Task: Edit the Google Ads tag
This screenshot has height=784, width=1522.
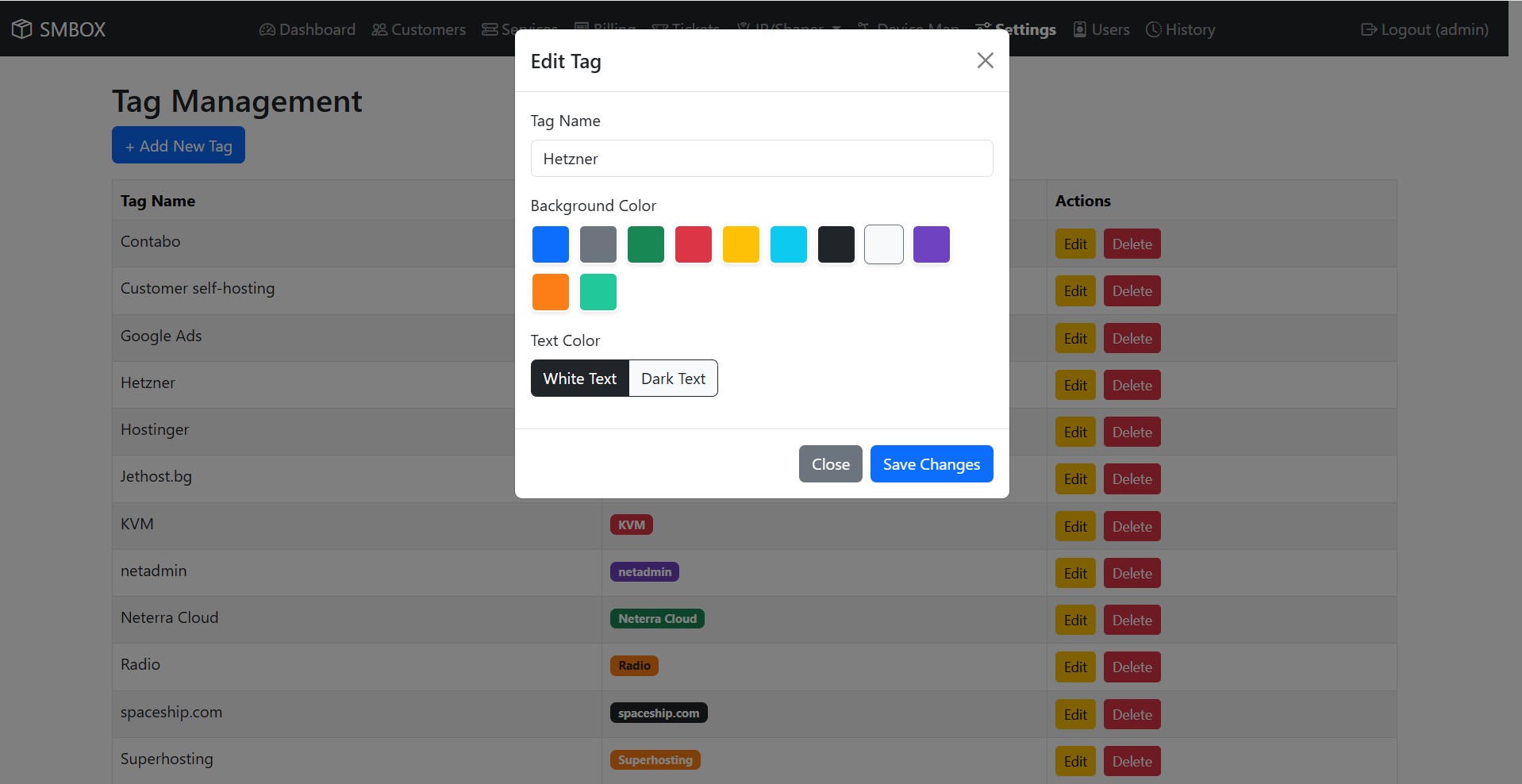Action: click(1075, 339)
